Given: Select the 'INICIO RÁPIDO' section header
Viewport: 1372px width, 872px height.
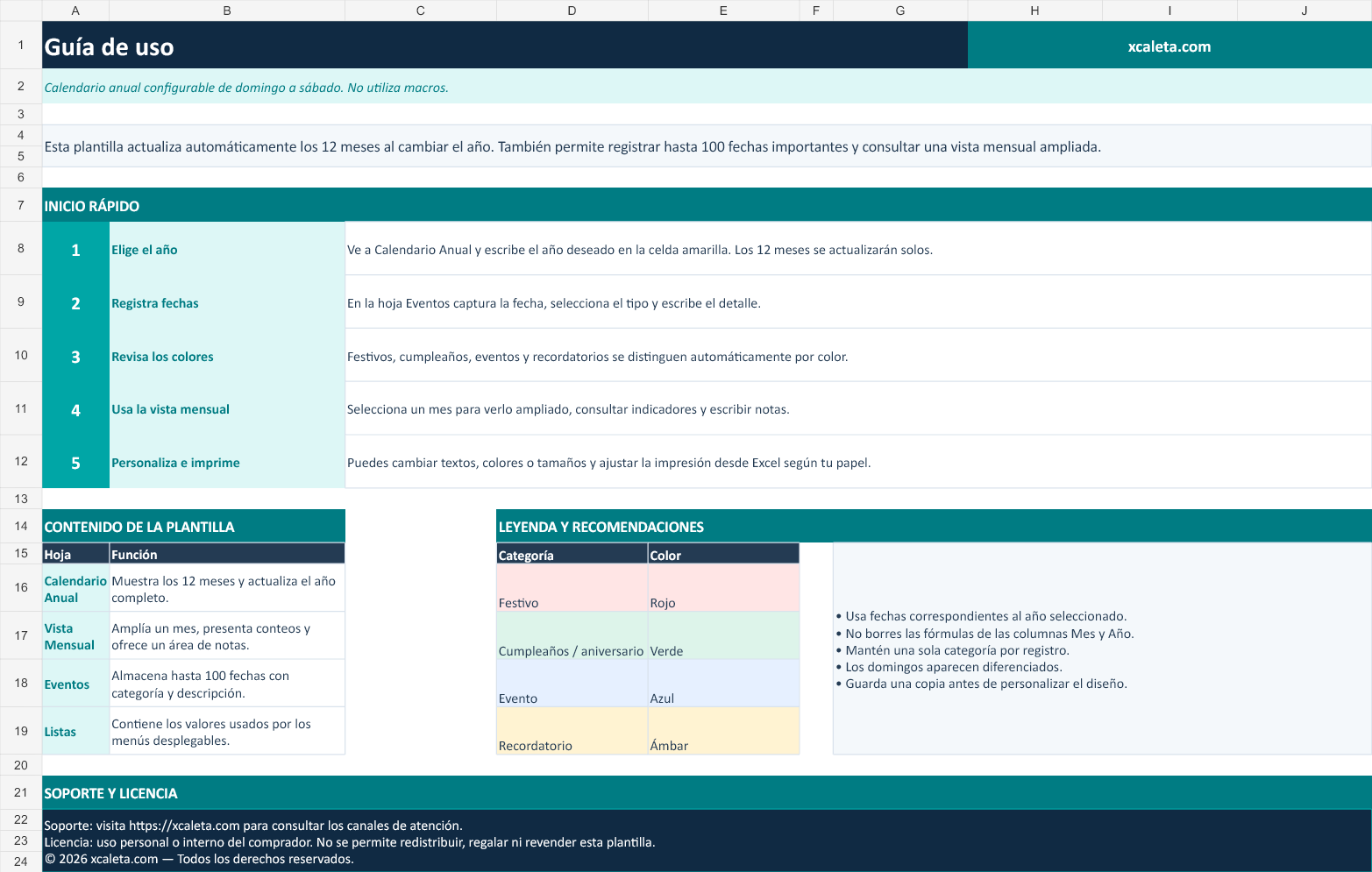Looking at the screenshot, I should click(707, 205).
